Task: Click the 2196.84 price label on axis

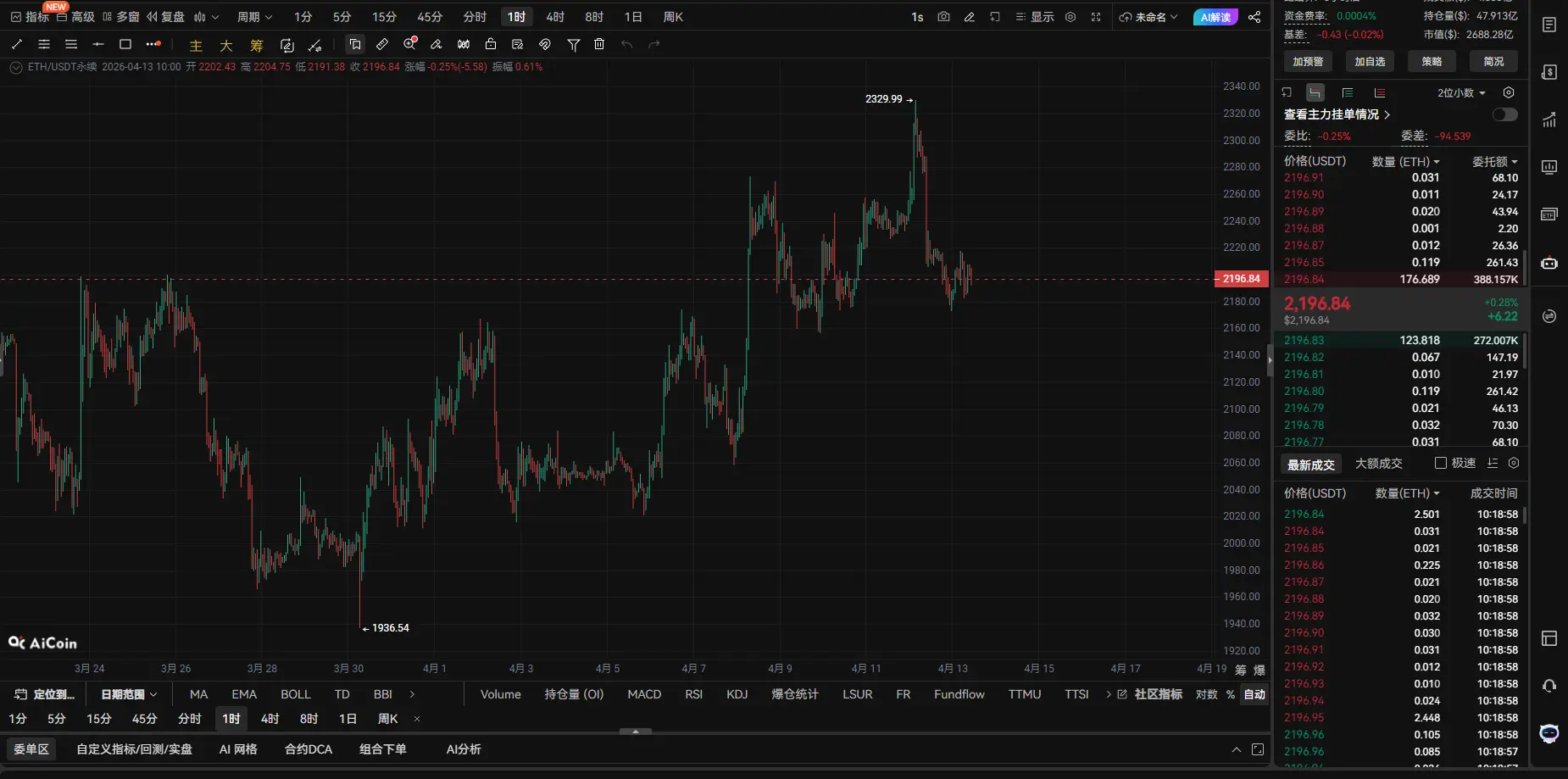Action: pos(1241,279)
